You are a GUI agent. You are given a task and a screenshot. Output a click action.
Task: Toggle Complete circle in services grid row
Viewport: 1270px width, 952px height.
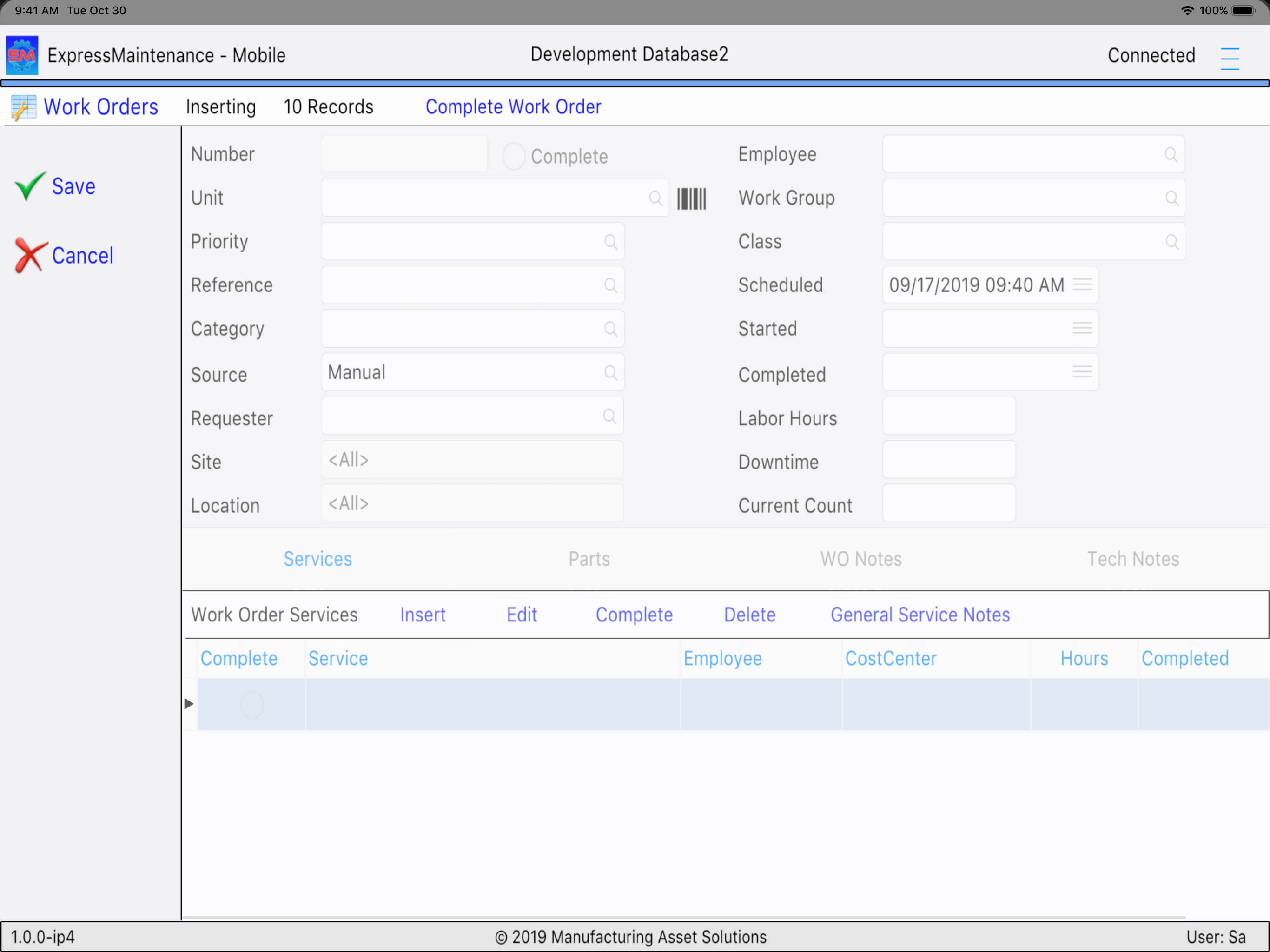251,705
